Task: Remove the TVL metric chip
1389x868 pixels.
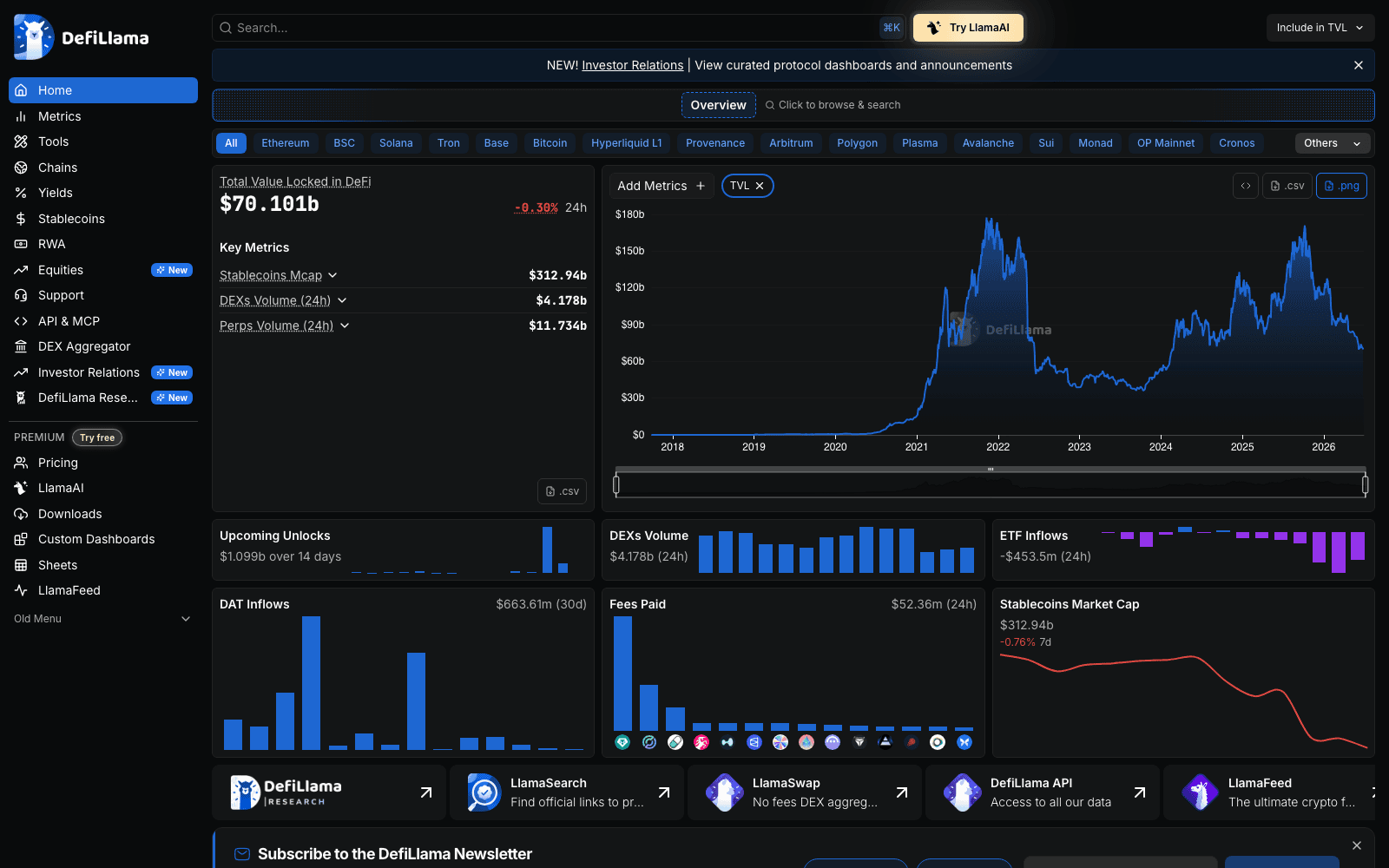Action: (x=760, y=186)
